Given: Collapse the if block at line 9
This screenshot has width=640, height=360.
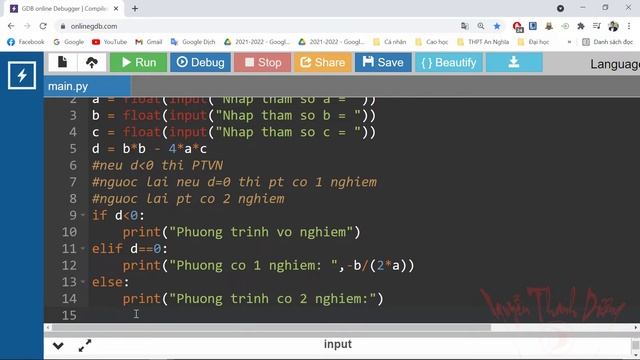Looking at the screenshot, I should coord(83,215).
